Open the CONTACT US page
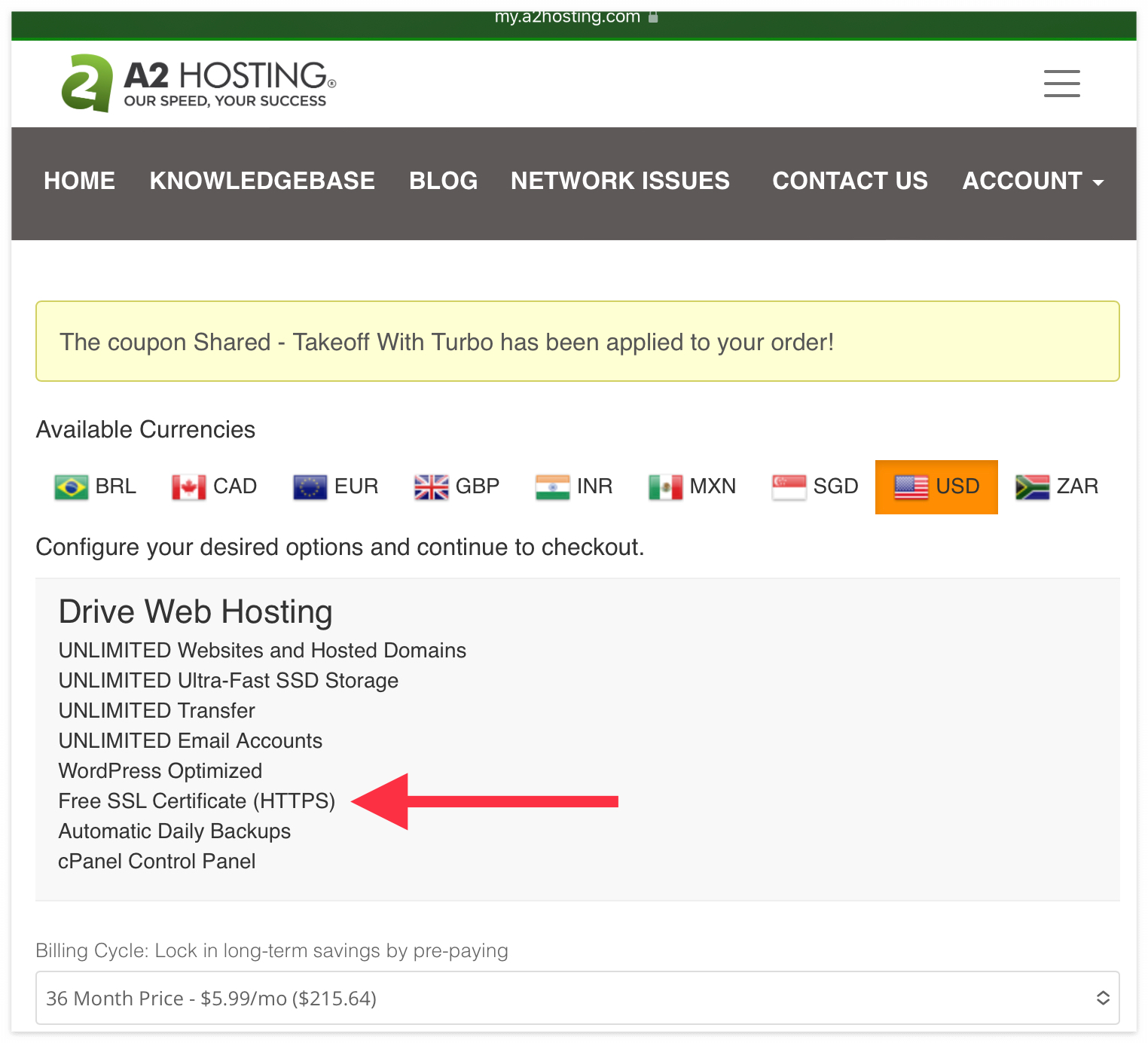 (850, 181)
